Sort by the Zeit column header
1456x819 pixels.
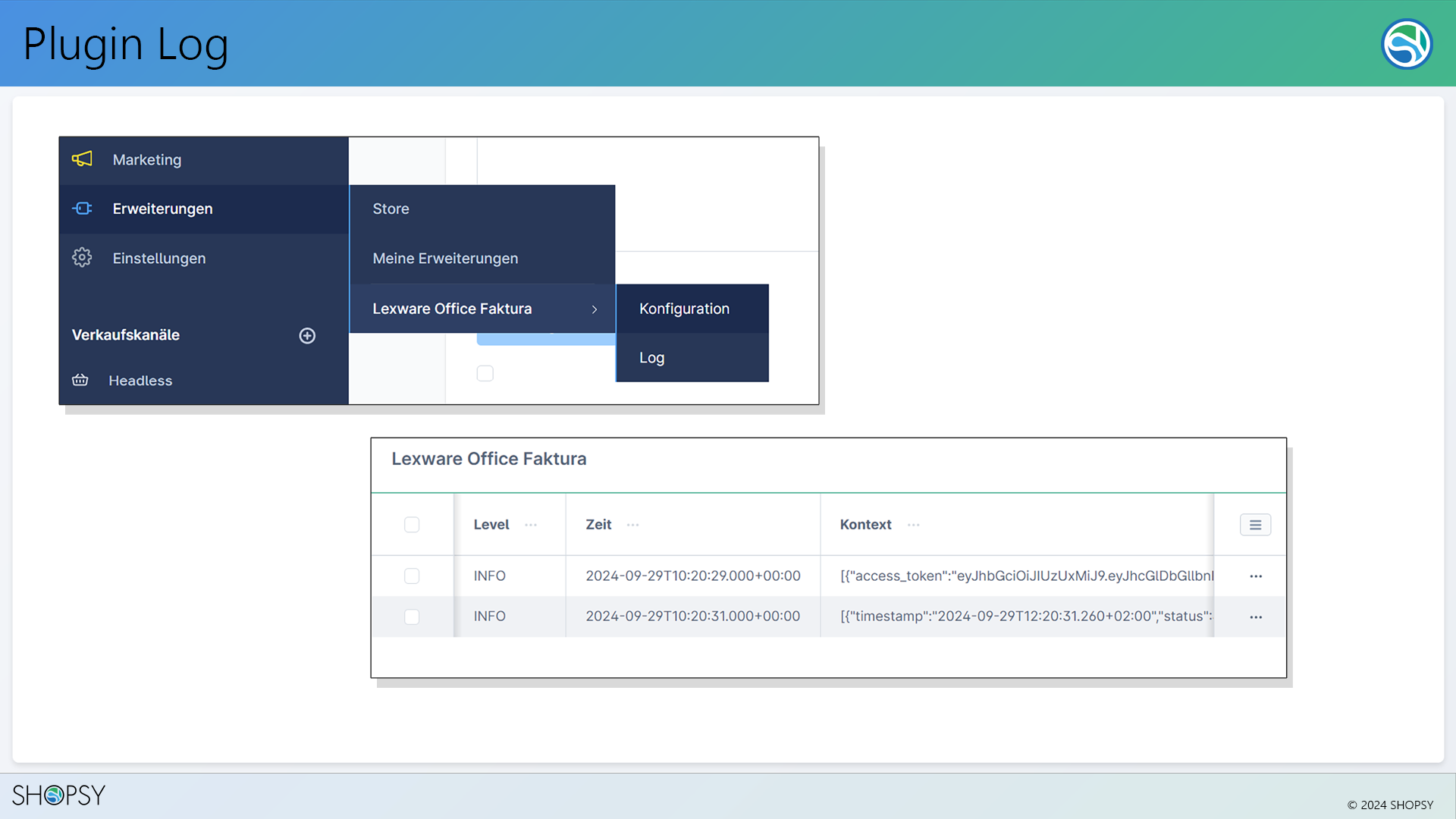pos(598,525)
